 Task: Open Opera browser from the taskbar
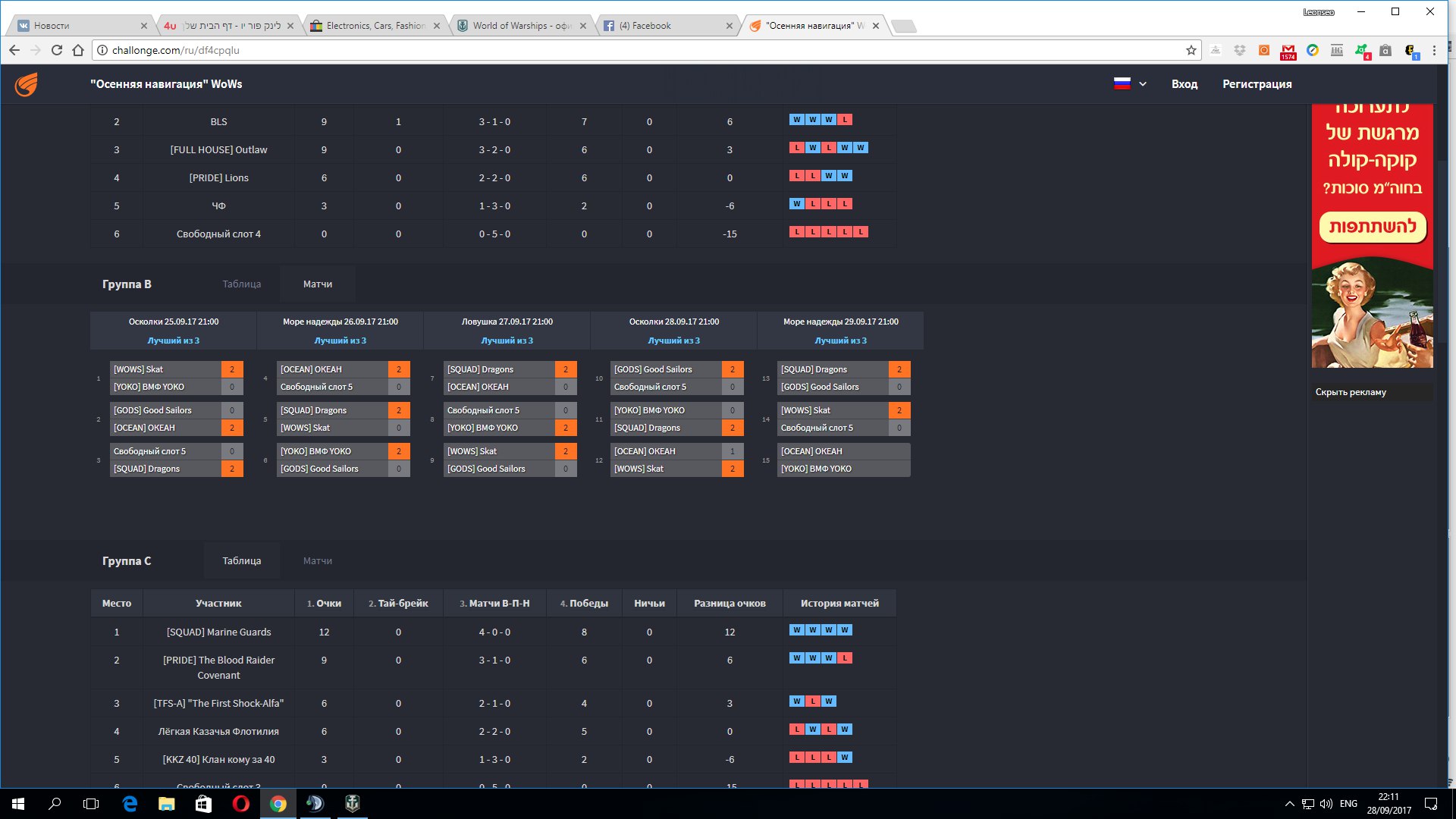(x=240, y=804)
